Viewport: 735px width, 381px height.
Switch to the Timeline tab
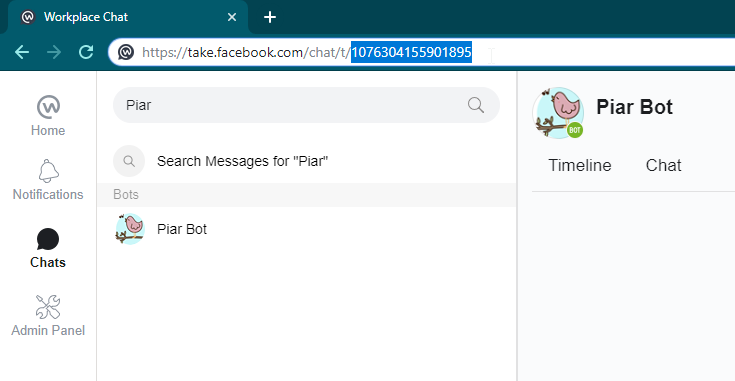(580, 165)
